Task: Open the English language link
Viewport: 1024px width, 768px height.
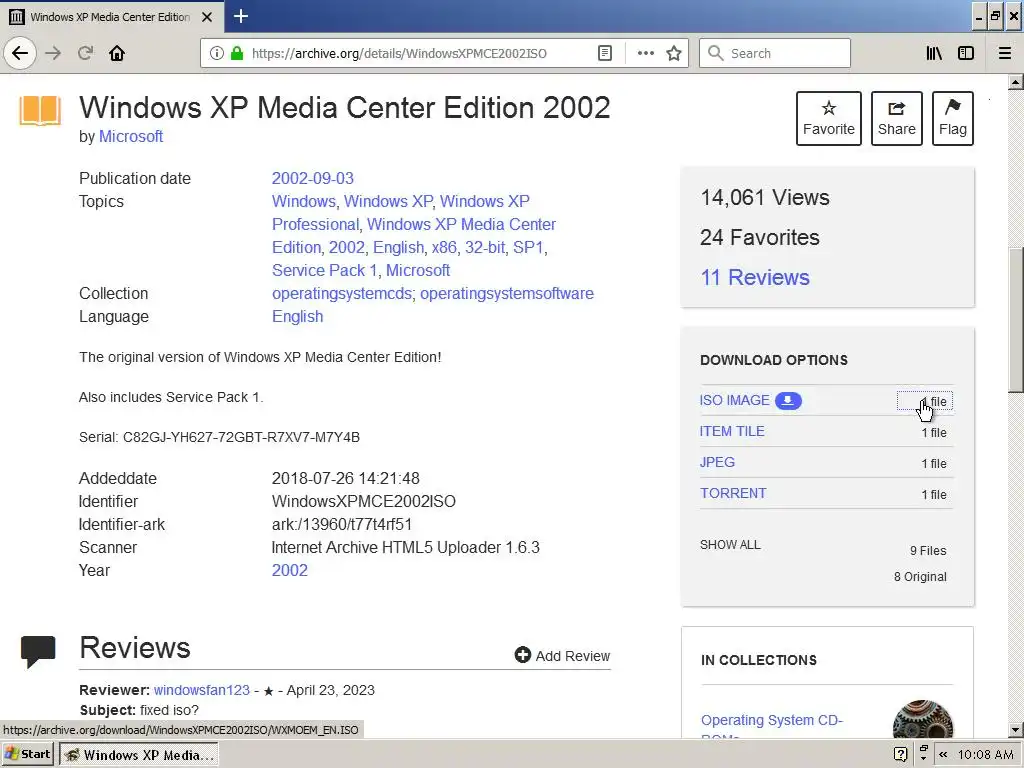Action: tap(297, 316)
